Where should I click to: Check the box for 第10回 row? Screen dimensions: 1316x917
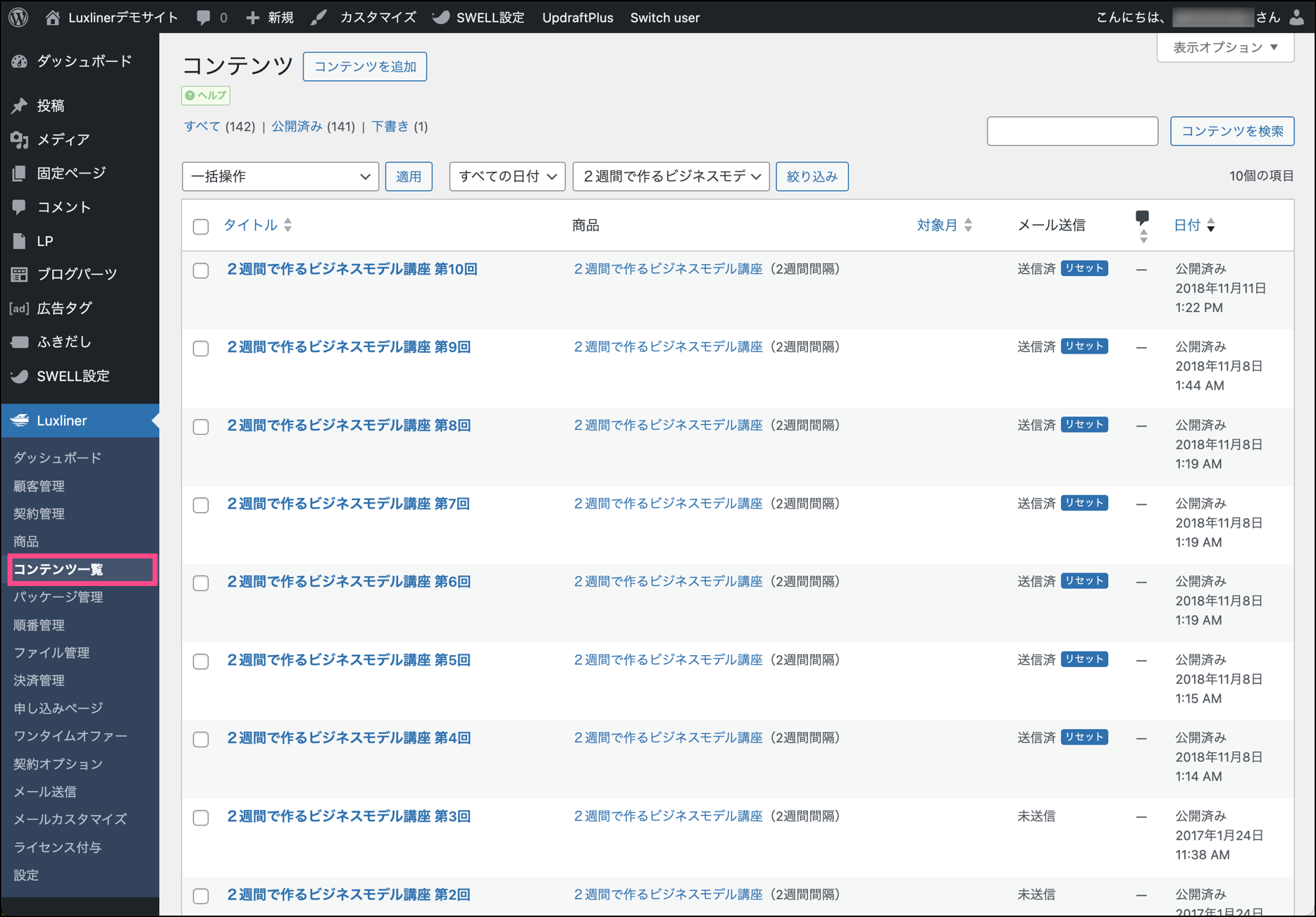click(x=201, y=270)
